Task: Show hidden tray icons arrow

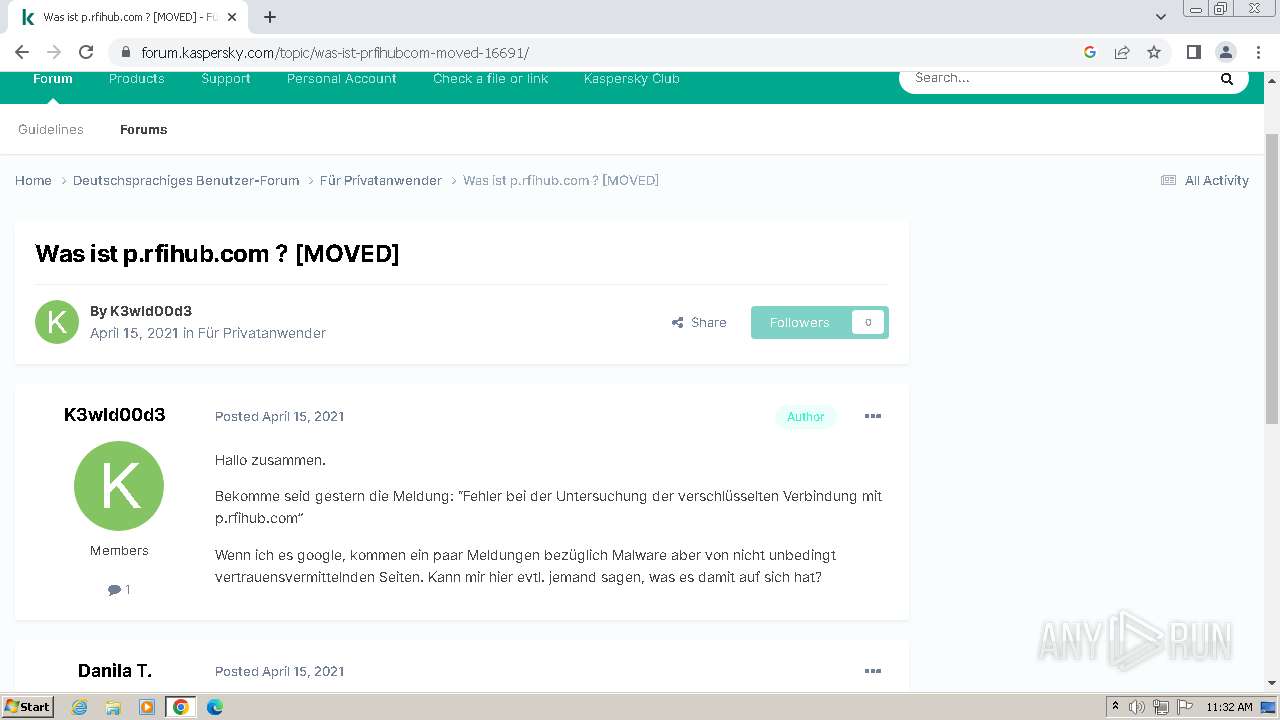Action: click(1115, 707)
